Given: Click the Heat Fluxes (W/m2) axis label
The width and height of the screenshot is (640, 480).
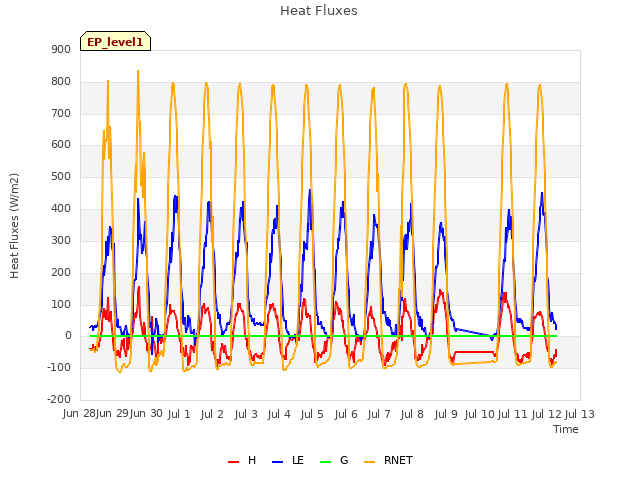Looking at the screenshot, I should point(14,226).
